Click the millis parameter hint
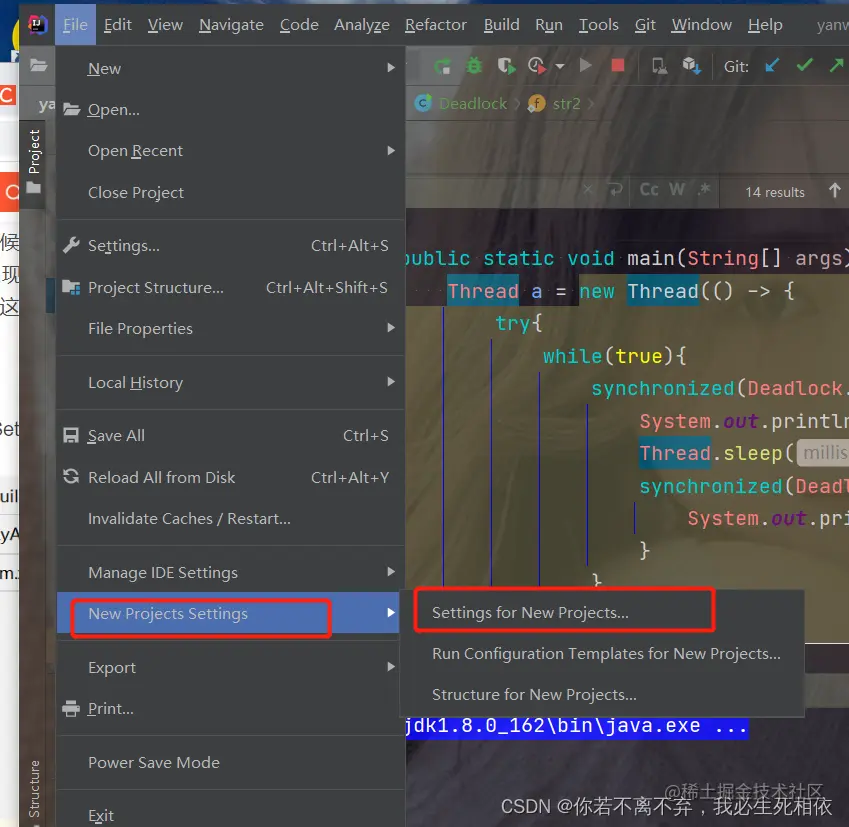The height and width of the screenshot is (827, 849). 823,453
